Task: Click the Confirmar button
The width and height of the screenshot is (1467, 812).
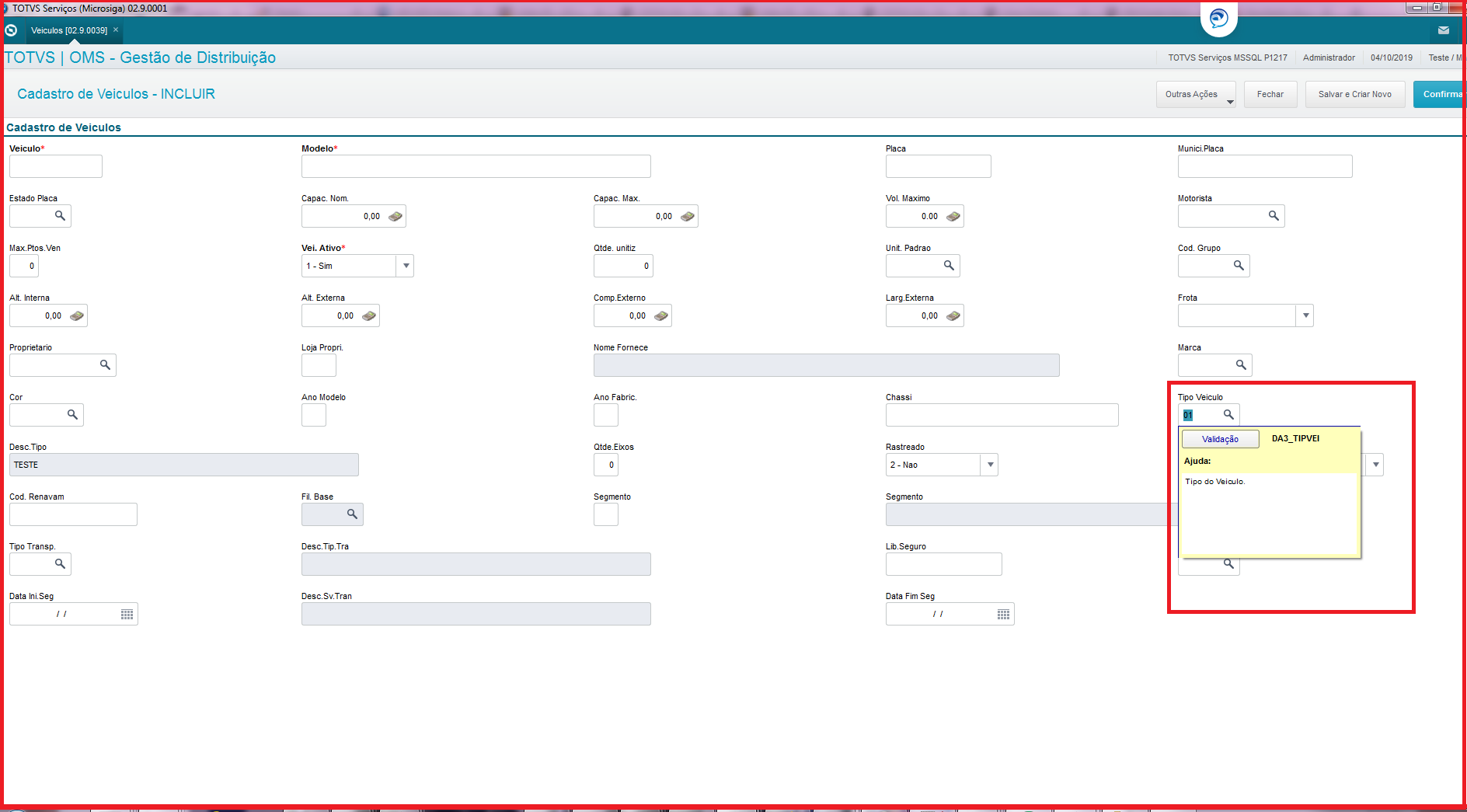Action: [1439, 94]
